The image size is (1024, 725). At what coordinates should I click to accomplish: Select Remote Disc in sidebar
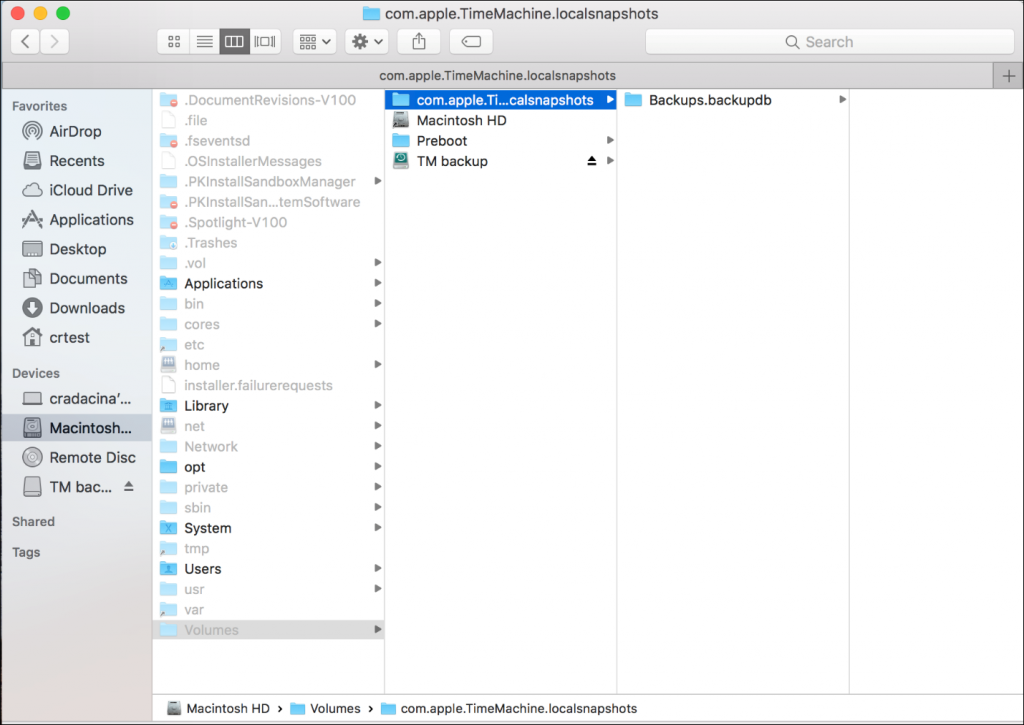coord(79,457)
